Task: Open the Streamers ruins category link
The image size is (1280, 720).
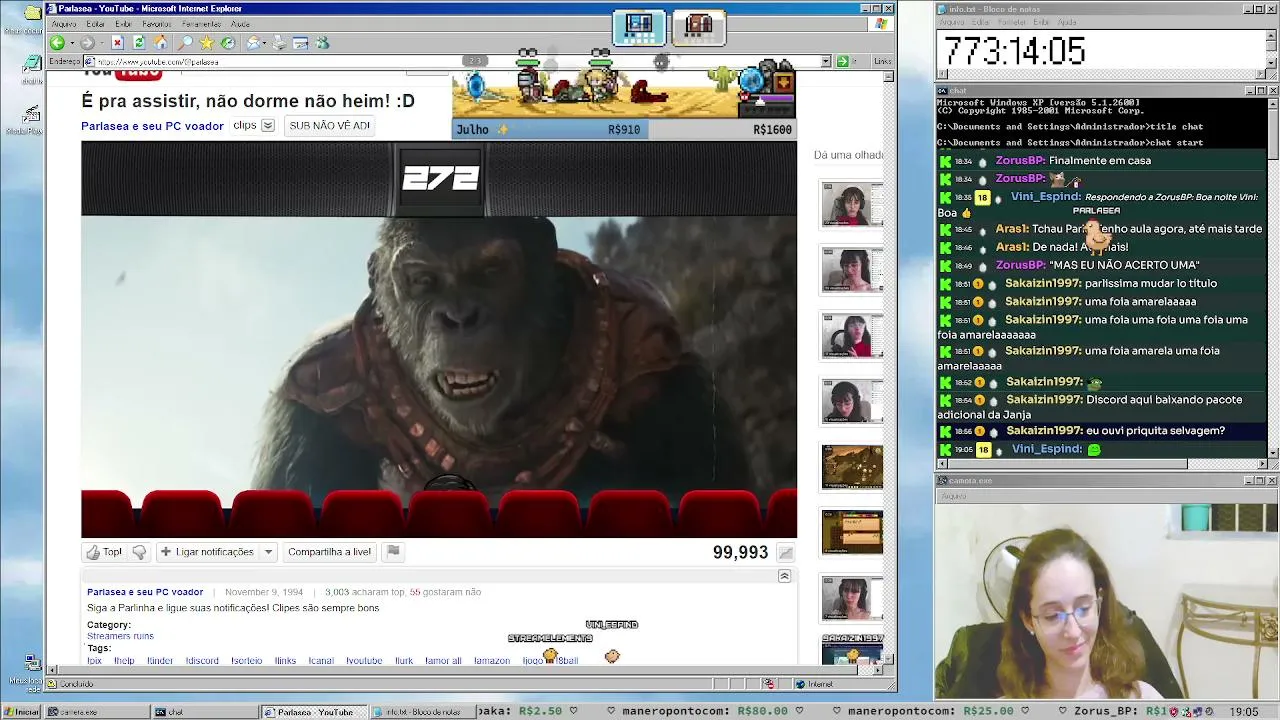Action: coord(120,636)
